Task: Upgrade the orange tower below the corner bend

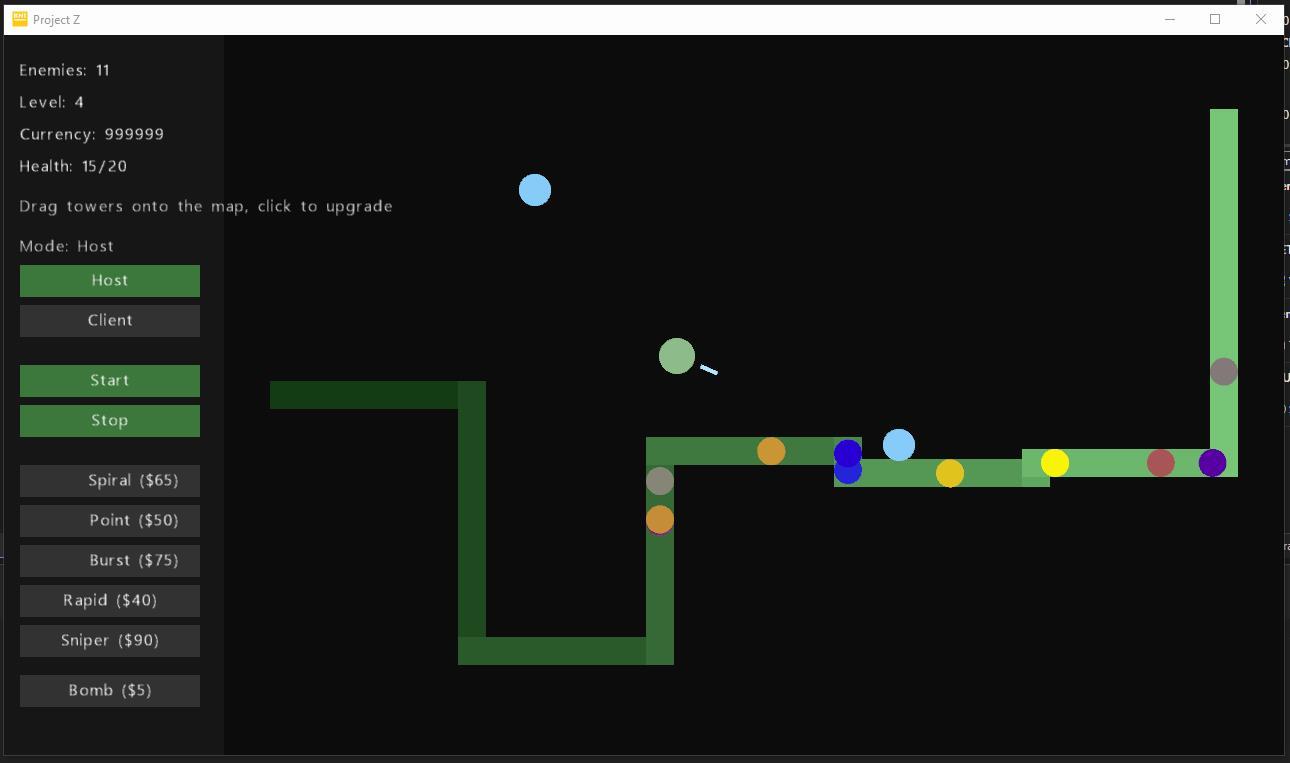Action: (x=660, y=519)
